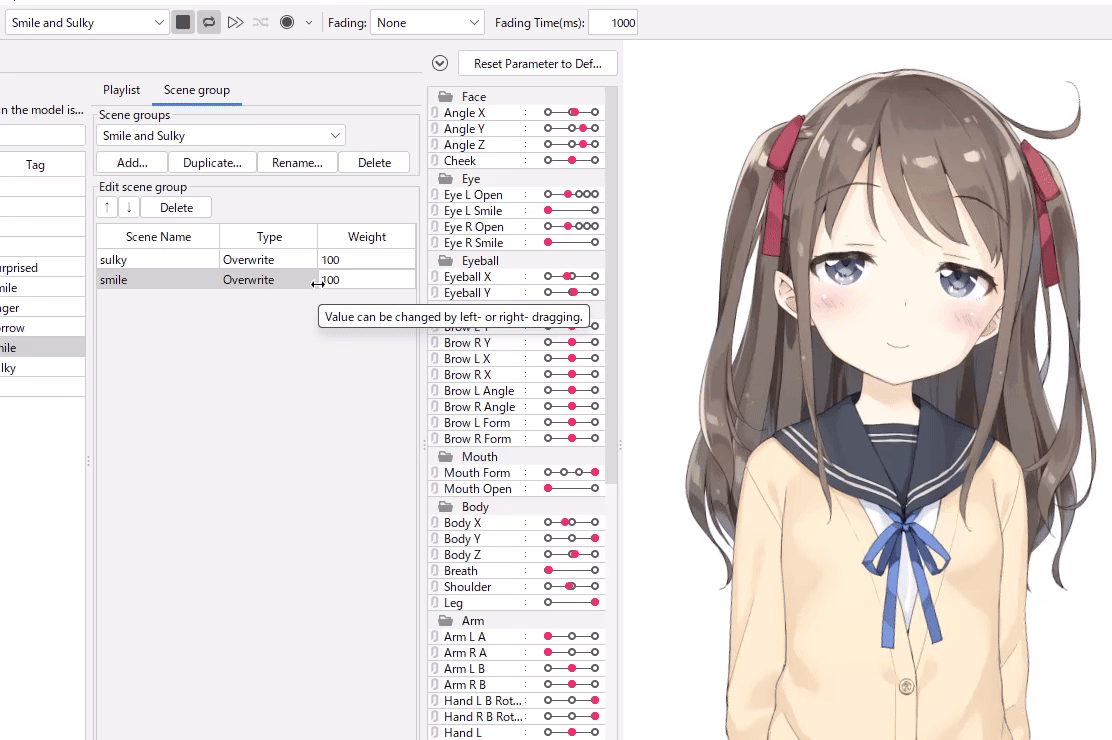This screenshot has height=740, width=1112.
Task: Move scene up with up arrow icon
Action: (107, 207)
